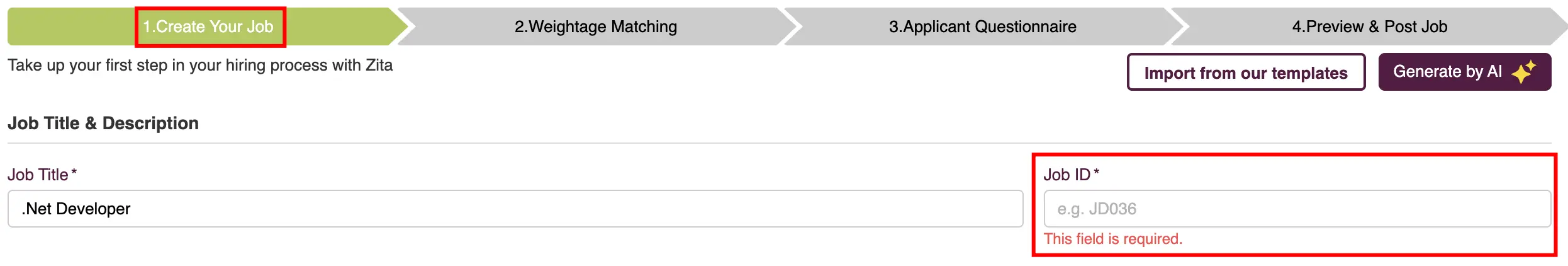Click on the 'e.g. JD036' placeholder text
1568x266 pixels.
pos(1097,209)
